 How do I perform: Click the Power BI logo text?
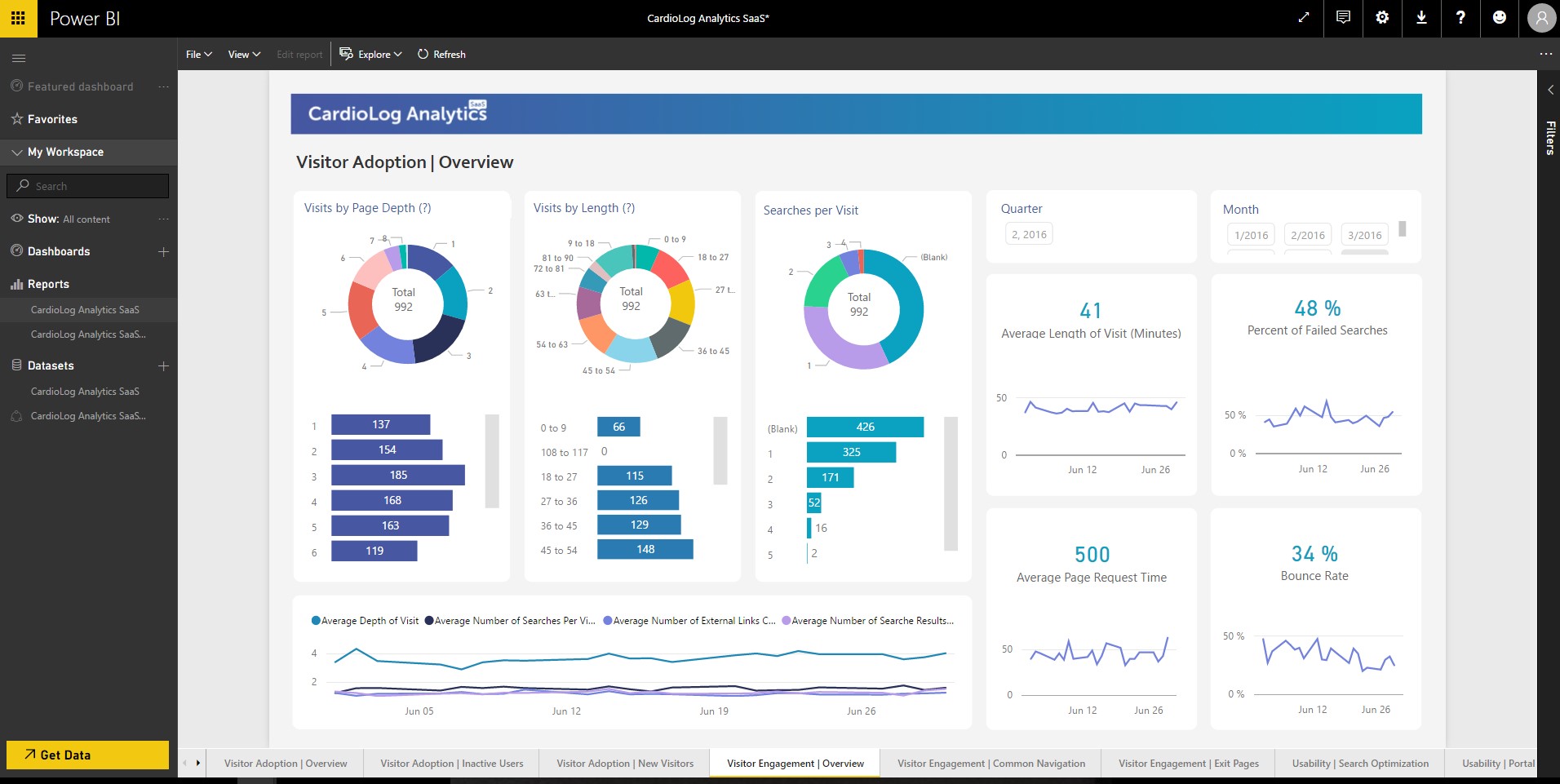(85, 18)
